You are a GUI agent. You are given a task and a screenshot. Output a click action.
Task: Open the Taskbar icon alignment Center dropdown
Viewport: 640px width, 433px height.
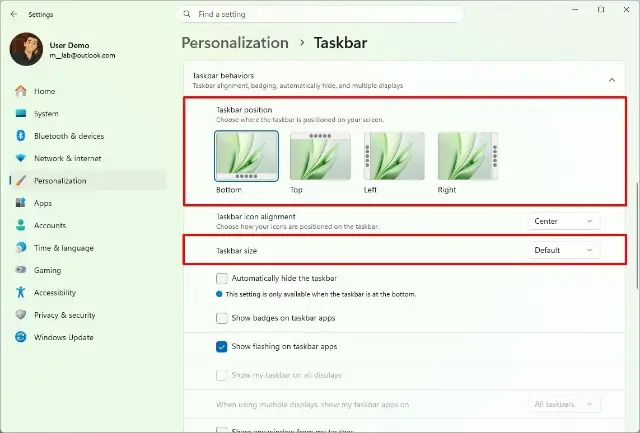click(564, 221)
